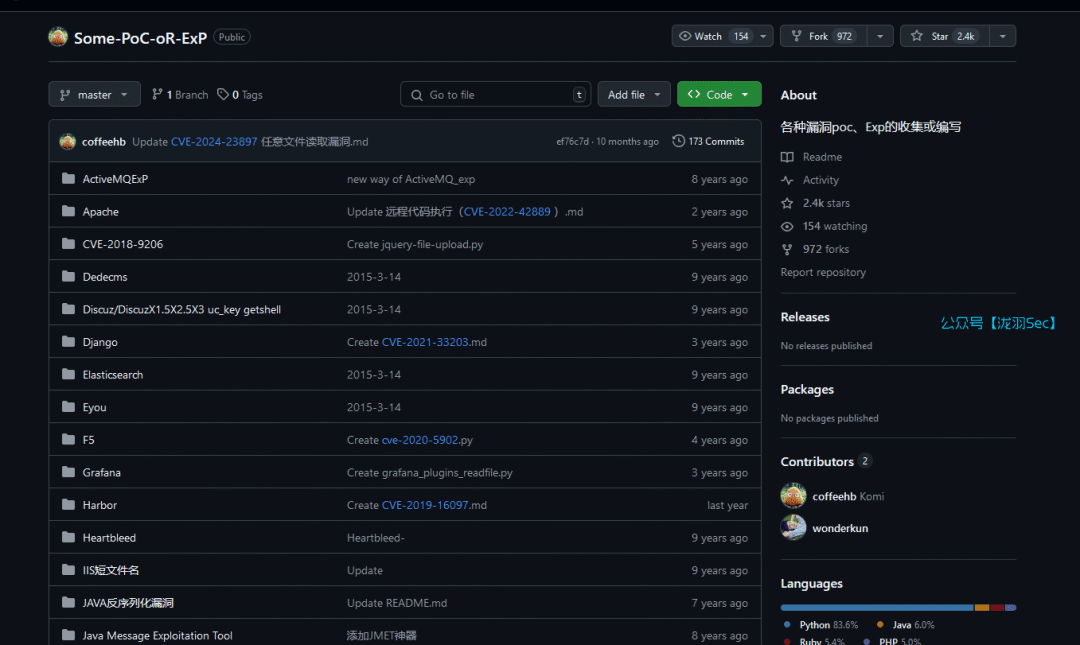Click the Python segment of languages bar
1080x645 pixels.
point(877,607)
